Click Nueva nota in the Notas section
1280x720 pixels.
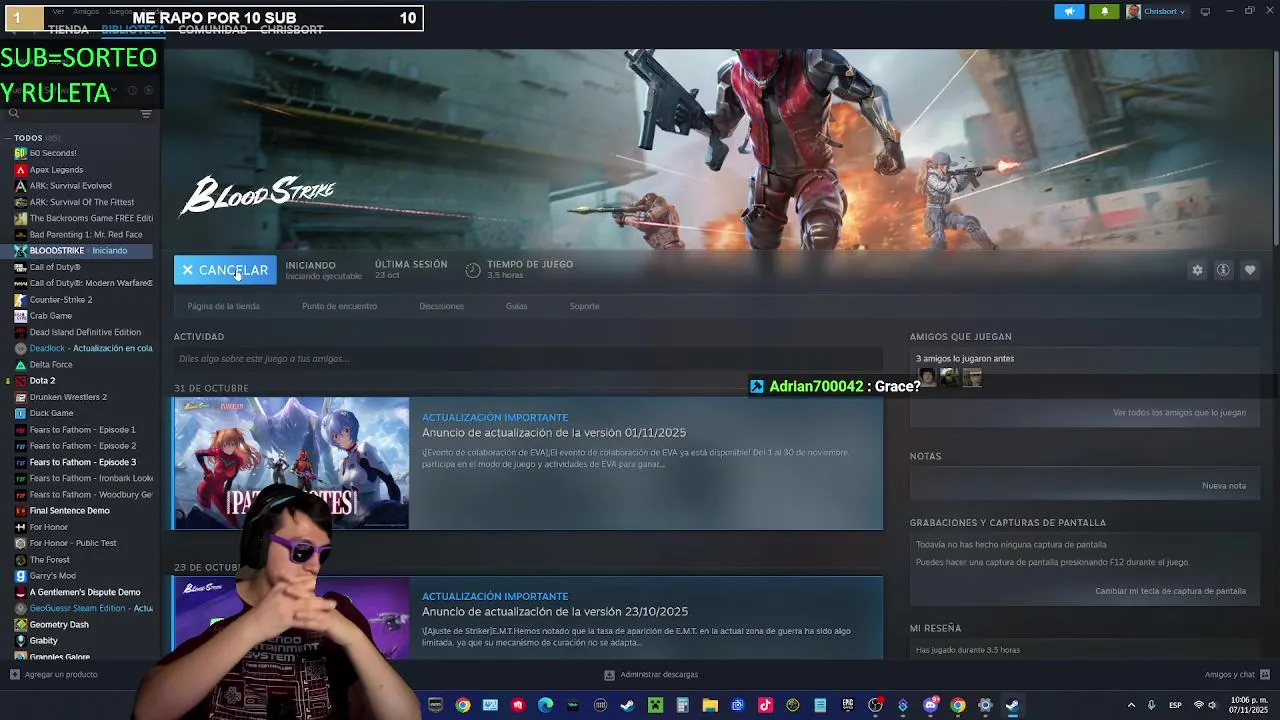[x=1224, y=486]
